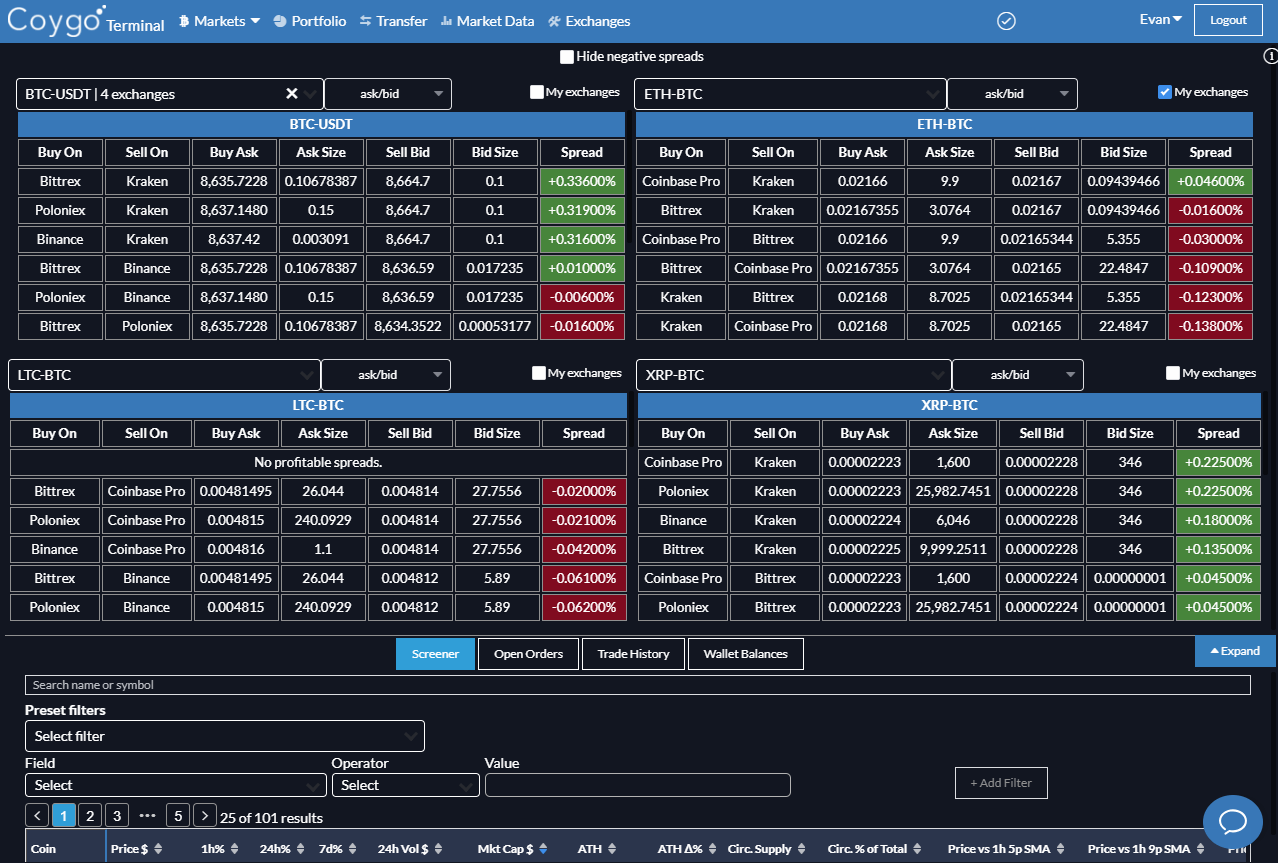The height and width of the screenshot is (863, 1278).
Task: Click the circled checkmark status icon
Action: [x=1007, y=21]
